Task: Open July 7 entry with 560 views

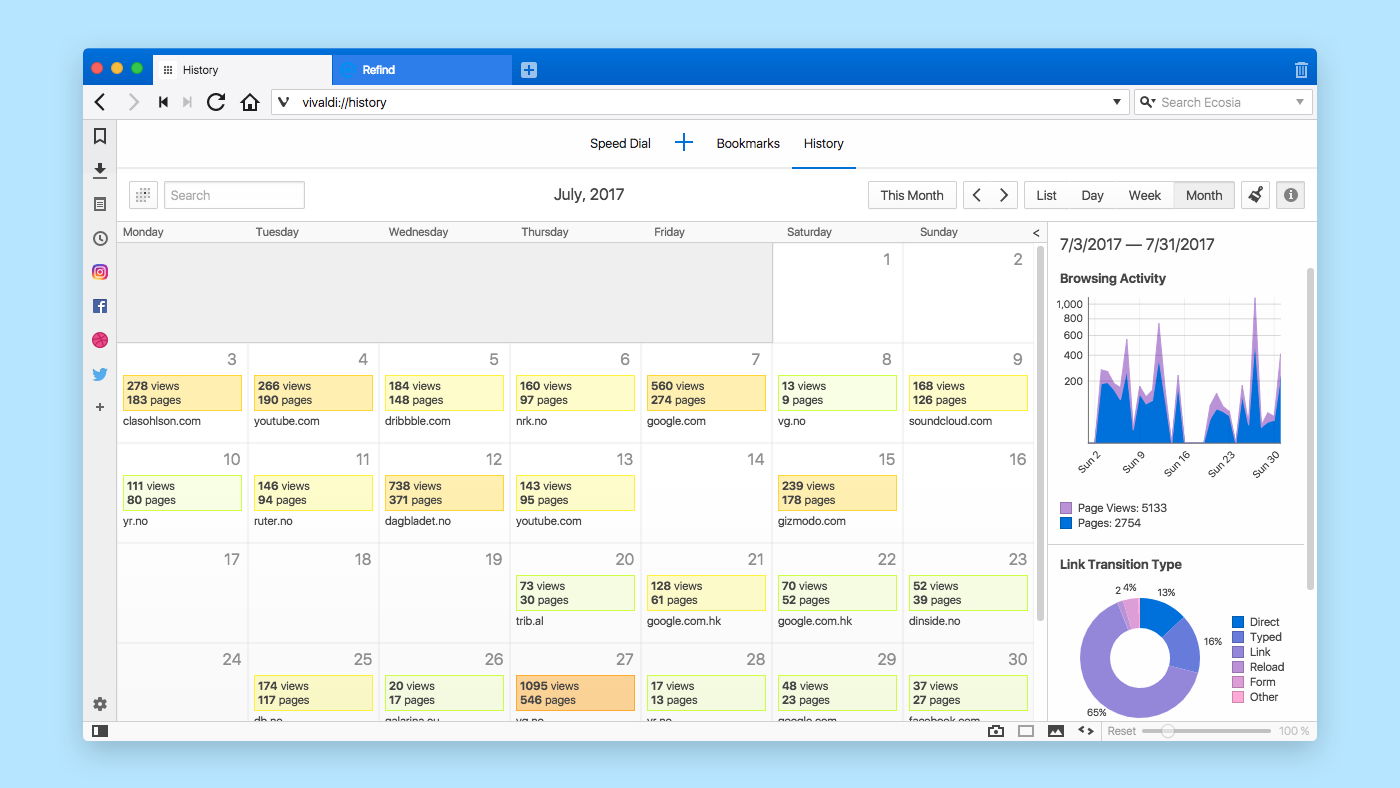Action: click(x=706, y=393)
